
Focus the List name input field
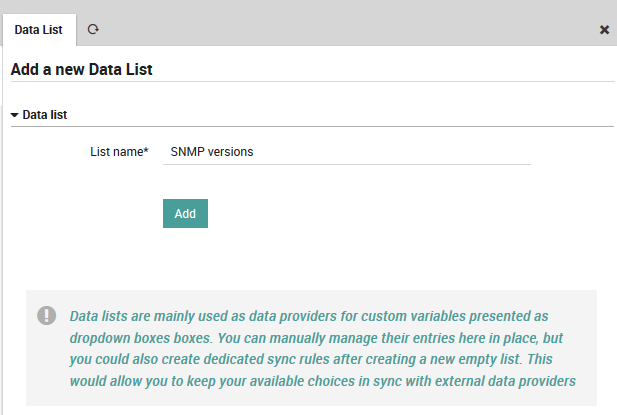(346, 152)
